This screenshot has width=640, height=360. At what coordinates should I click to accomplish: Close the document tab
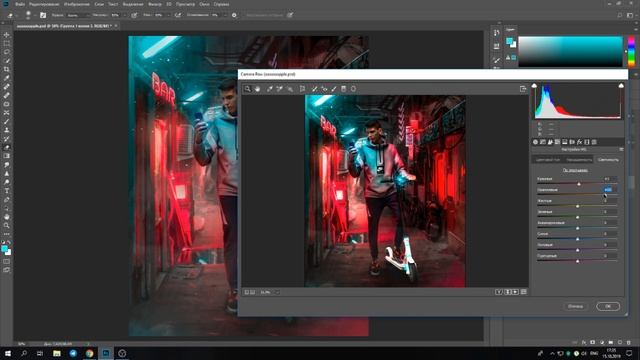116,26
